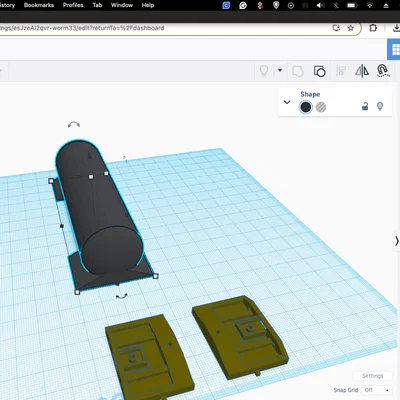Screen dimensions: 400x400
Task: Click black midpoint handle on shape's left edge
Action: pos(62,226)
